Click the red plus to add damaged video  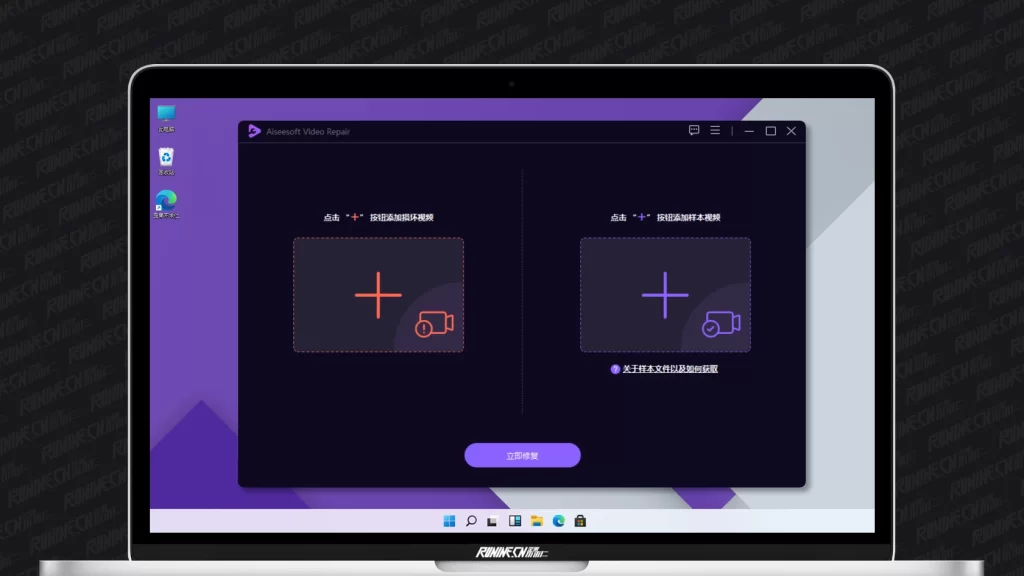(x=378, y=295)
